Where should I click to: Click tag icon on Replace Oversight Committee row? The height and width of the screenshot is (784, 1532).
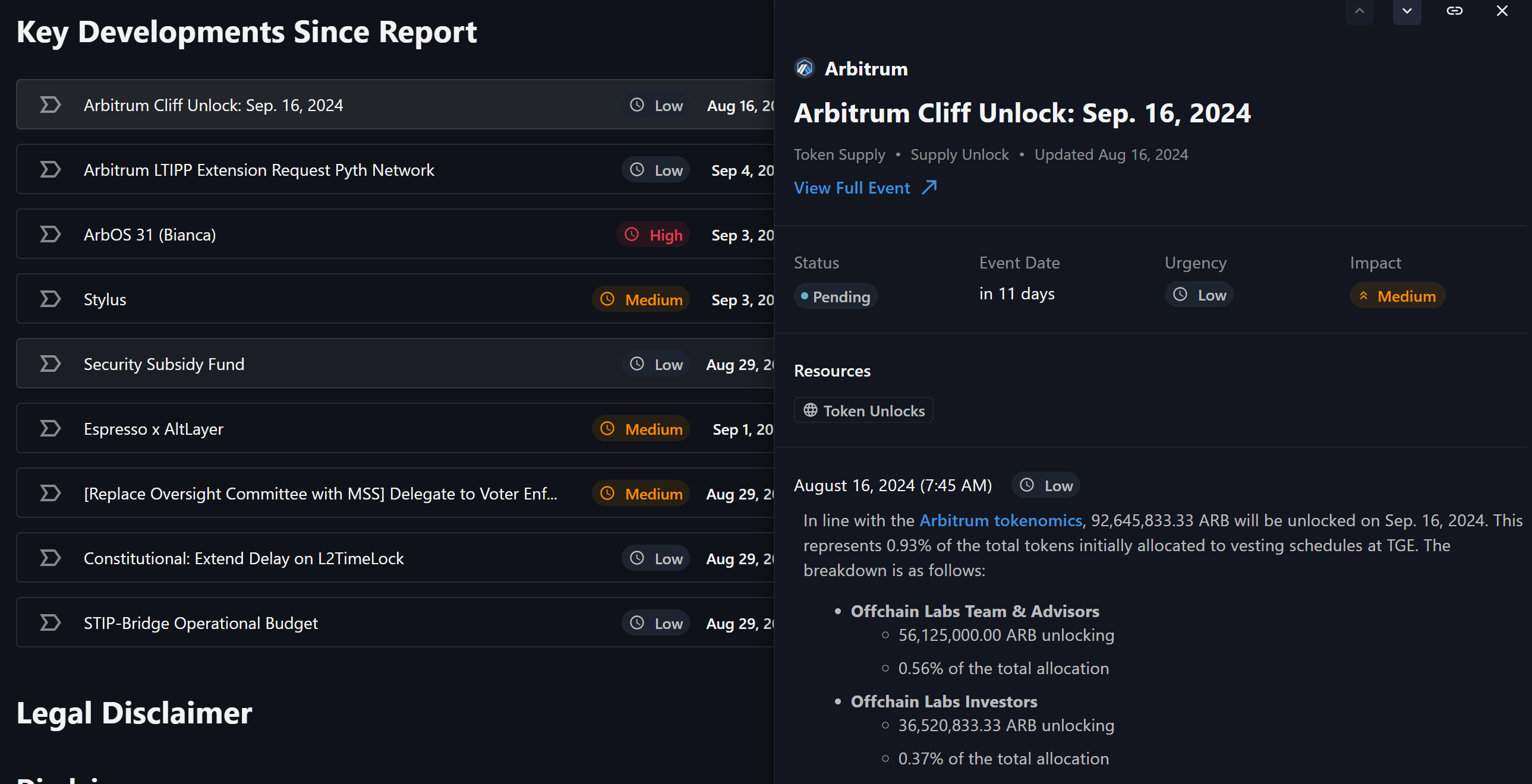(50, 494)
